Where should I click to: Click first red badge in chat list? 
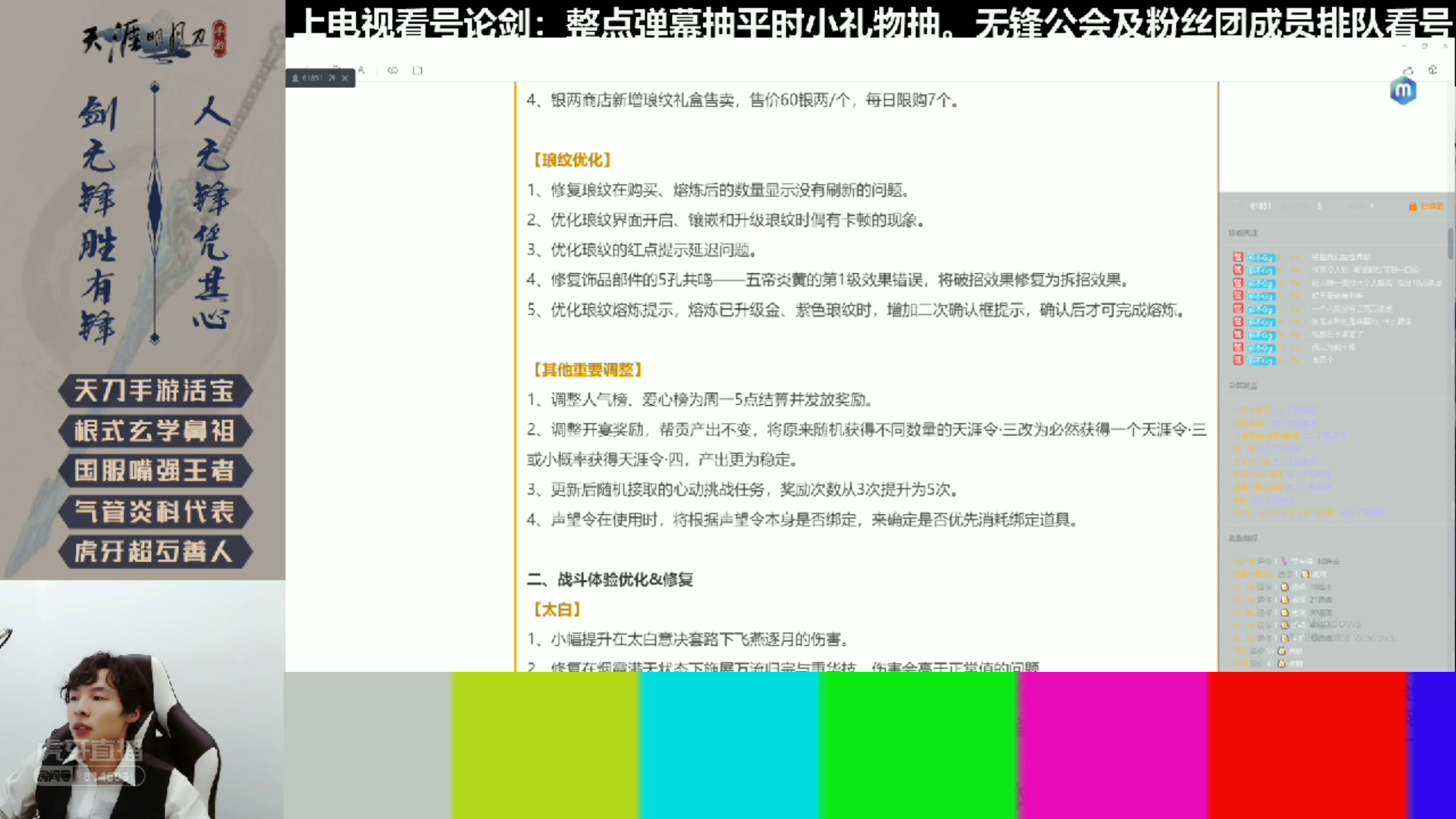point(1238,257)
